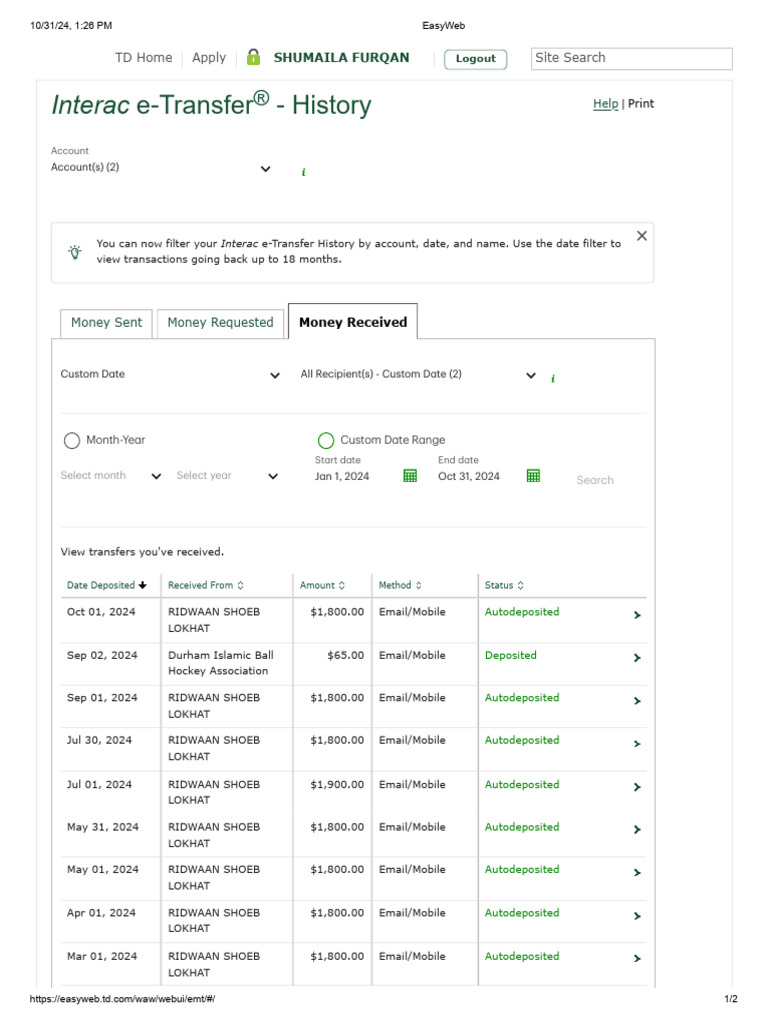Viewport: 768px width, 1024px height.
Task: Click the Logout button
Action: tap(475, 59)
